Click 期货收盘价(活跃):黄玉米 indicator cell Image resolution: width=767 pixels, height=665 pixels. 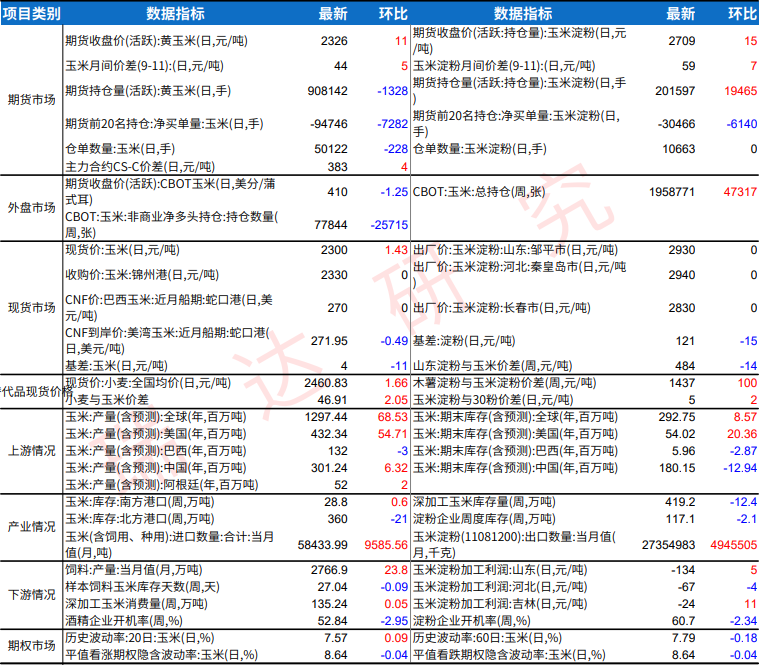click(x=157, y=41)
